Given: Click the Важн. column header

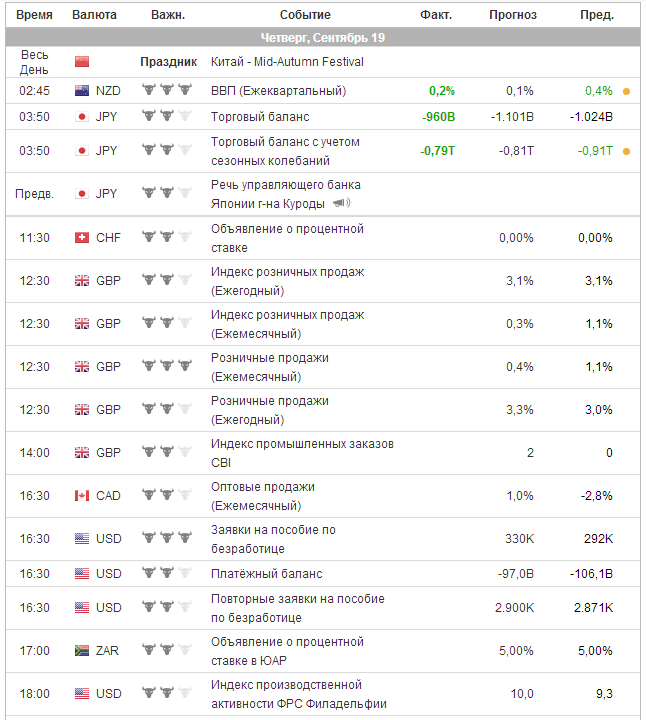Looking at the screenshot, I should coord(167,15).
